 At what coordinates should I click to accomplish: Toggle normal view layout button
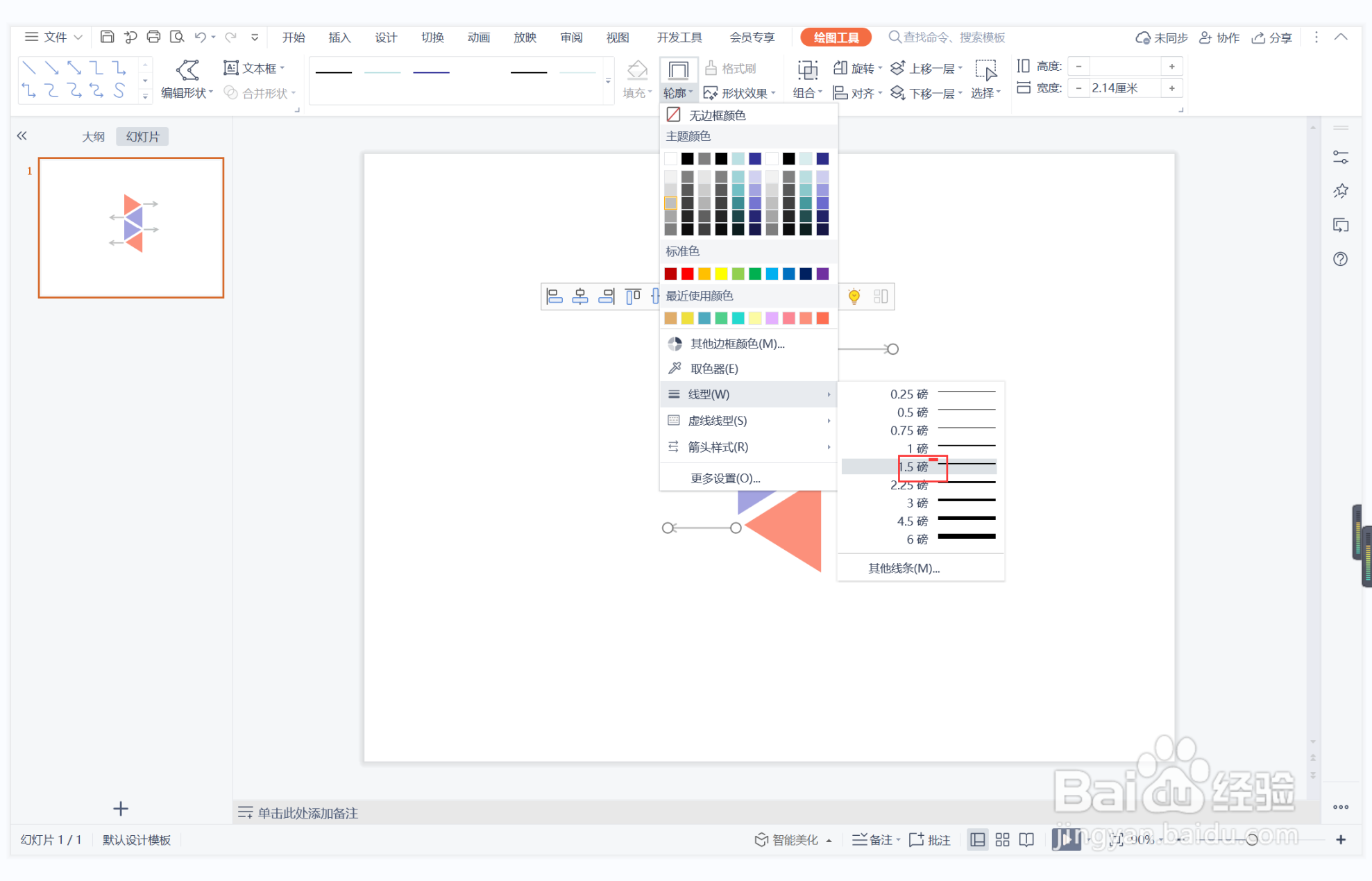[x=977, y=840]
